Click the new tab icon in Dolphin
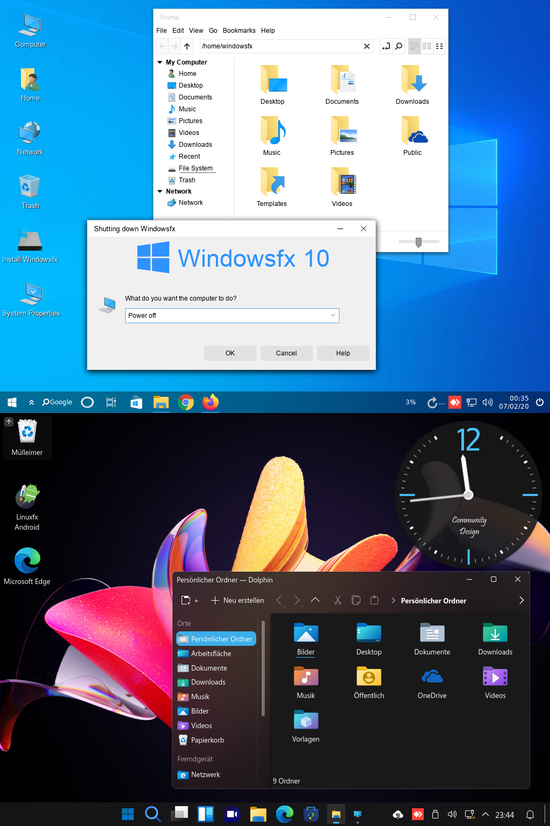The image size is (550, 826). (x=189, y=601)
